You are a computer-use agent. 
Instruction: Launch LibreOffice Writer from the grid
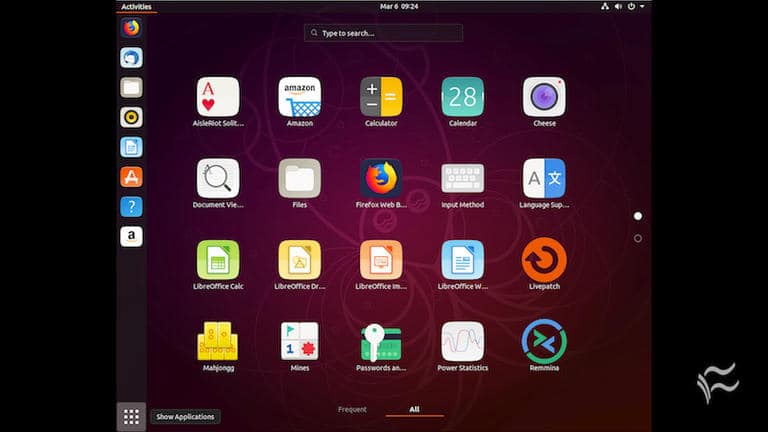[x=462, y=260]
